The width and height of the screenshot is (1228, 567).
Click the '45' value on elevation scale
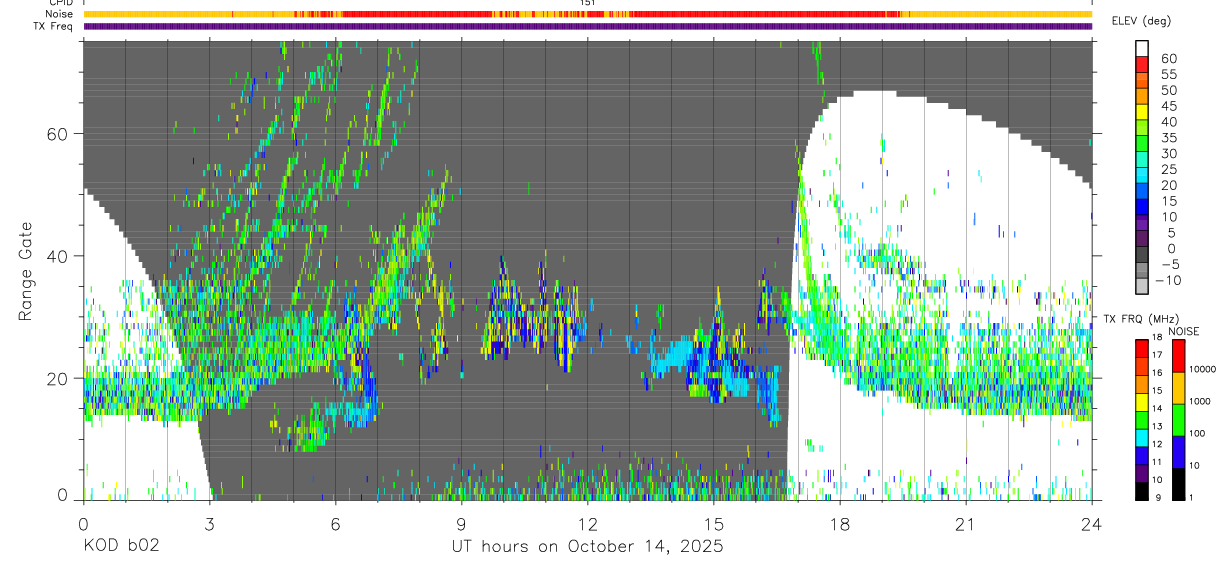click(x=1167, y=106)
